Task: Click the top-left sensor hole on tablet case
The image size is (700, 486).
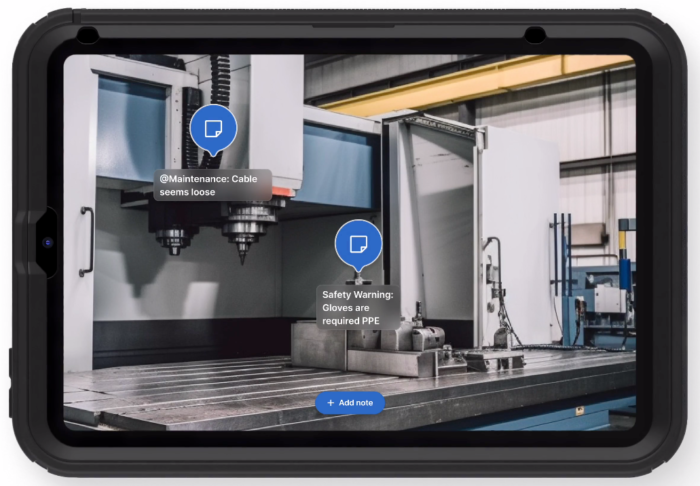Action: tap(87, 35)
